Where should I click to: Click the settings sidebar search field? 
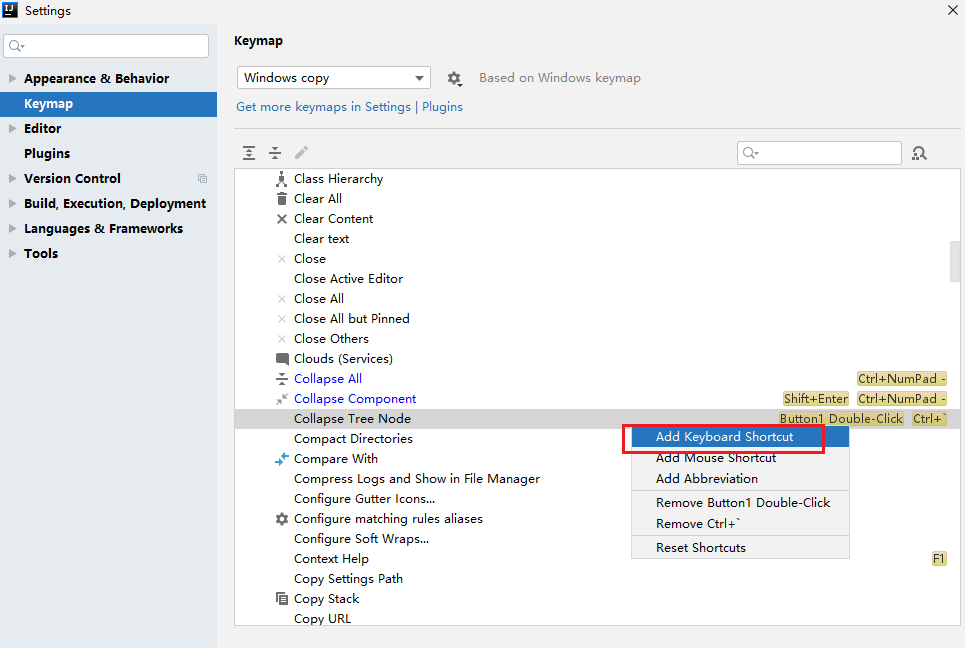(106, 46)
